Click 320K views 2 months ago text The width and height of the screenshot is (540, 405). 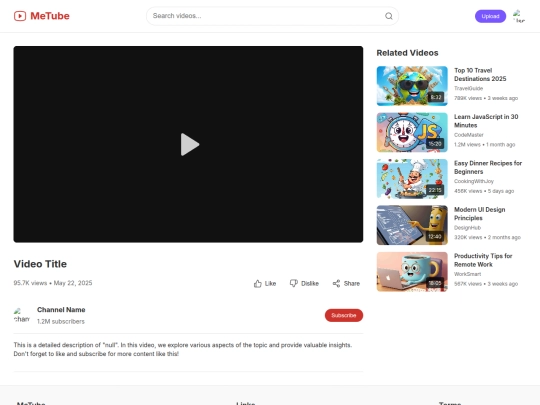click(x=487, y=237)
